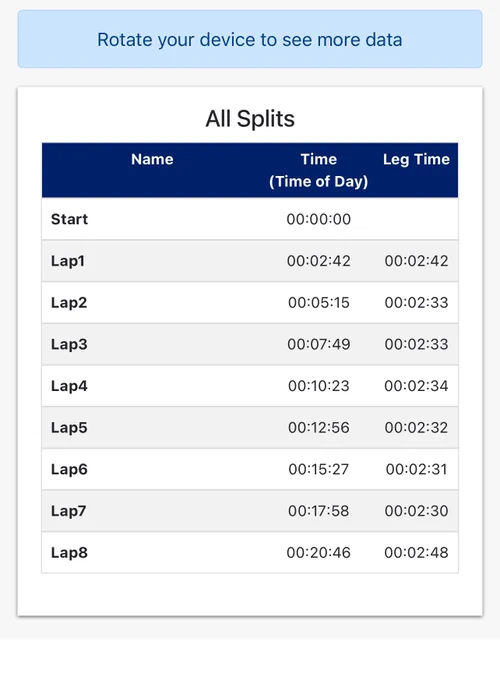This screenshot has height=680, width=500.
Task: Click Lap1 leg time 00:02:42
Action: coord(416,261)
